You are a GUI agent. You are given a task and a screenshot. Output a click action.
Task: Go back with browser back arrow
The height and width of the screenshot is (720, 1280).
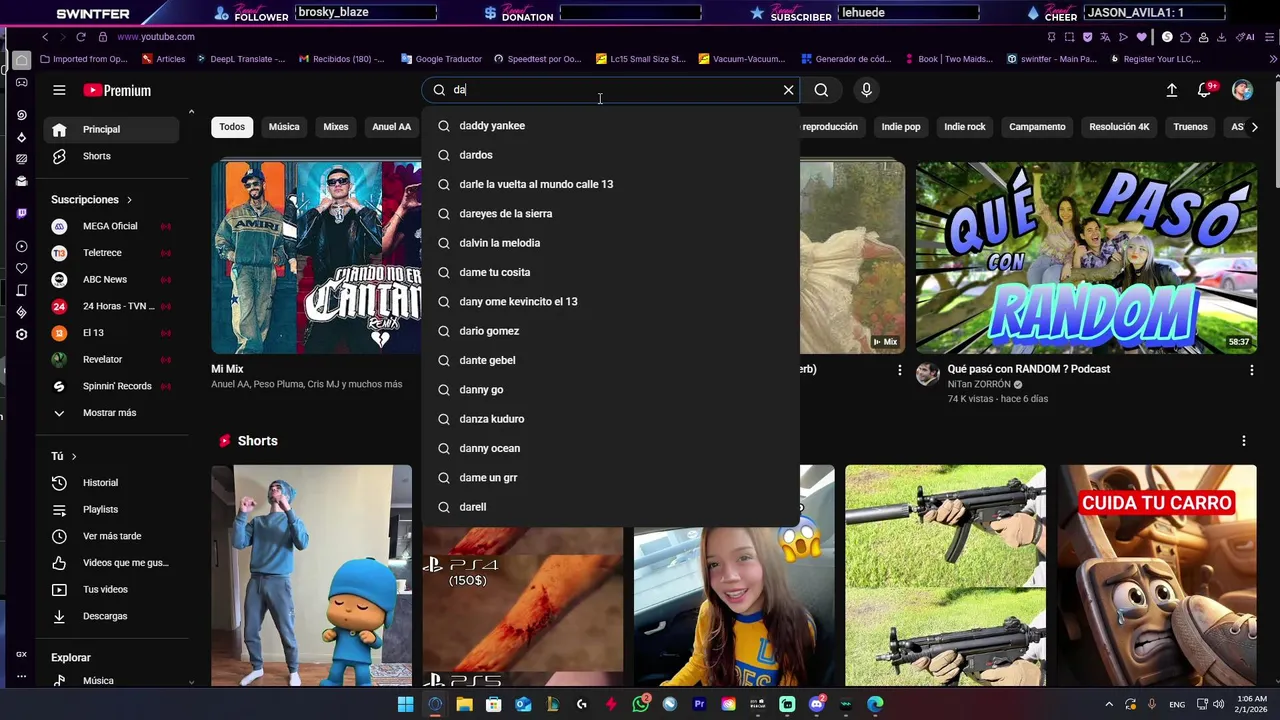click(45, 37)
